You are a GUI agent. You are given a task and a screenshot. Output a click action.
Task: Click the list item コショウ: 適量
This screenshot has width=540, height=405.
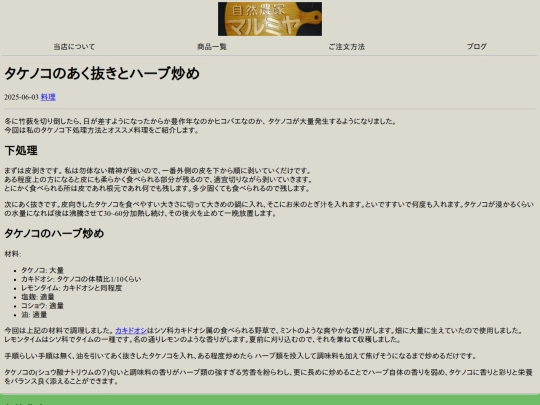(43, 306)
